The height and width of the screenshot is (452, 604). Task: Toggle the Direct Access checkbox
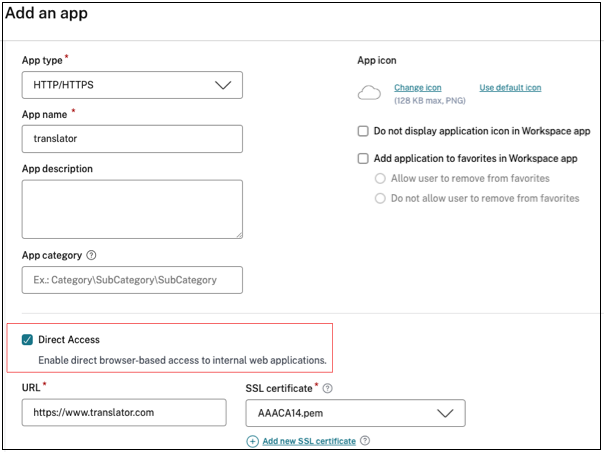27,340
